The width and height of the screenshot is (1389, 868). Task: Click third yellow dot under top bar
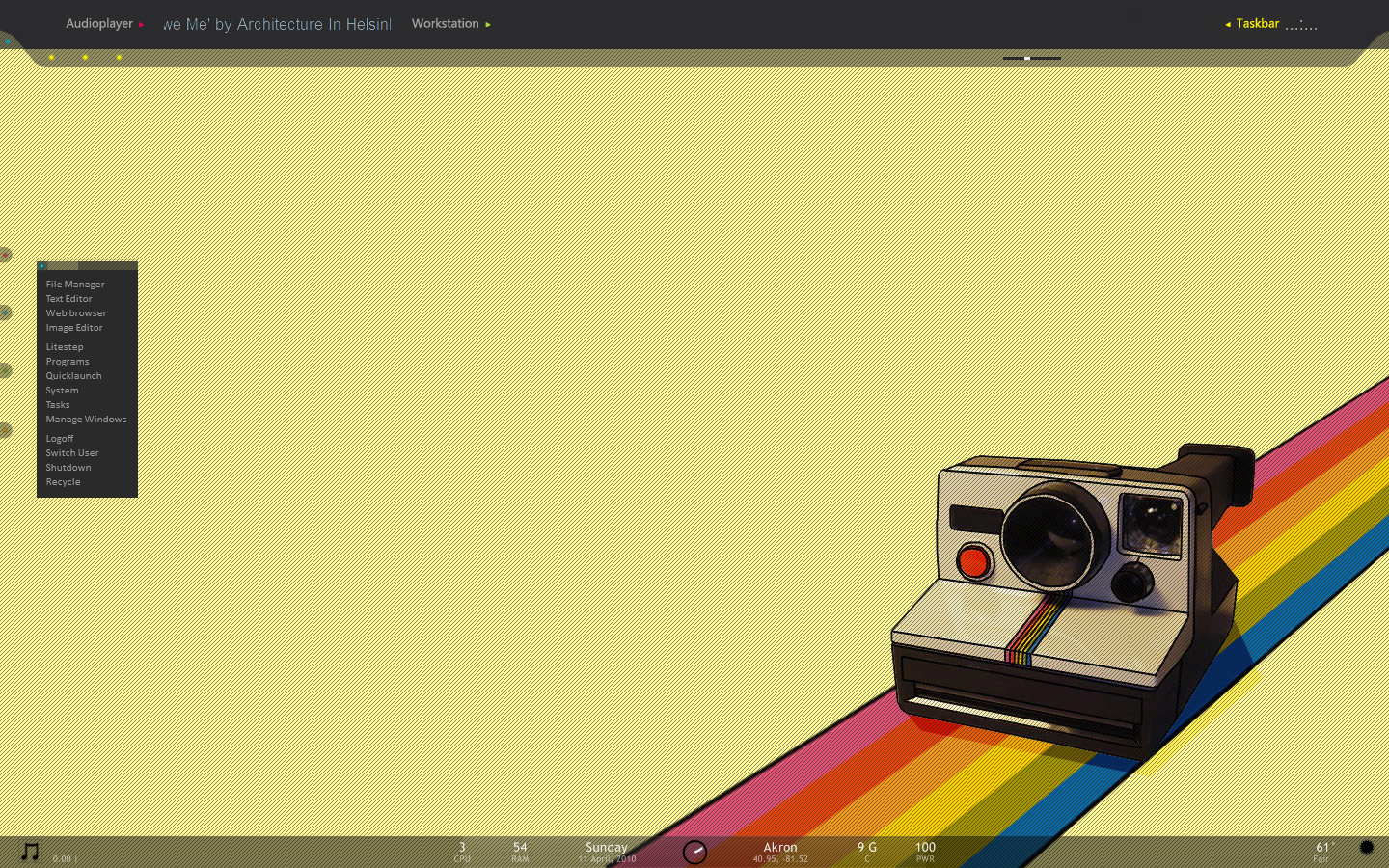[x=119, y=57]
